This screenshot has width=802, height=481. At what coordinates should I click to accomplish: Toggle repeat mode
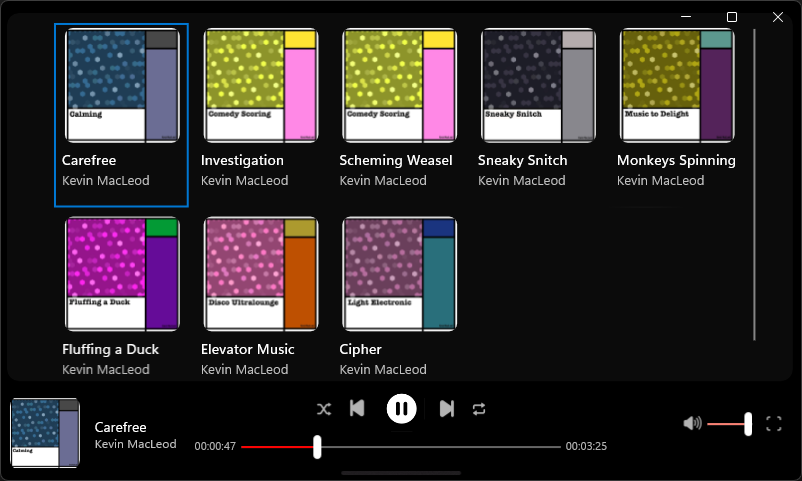pos(479,409)
